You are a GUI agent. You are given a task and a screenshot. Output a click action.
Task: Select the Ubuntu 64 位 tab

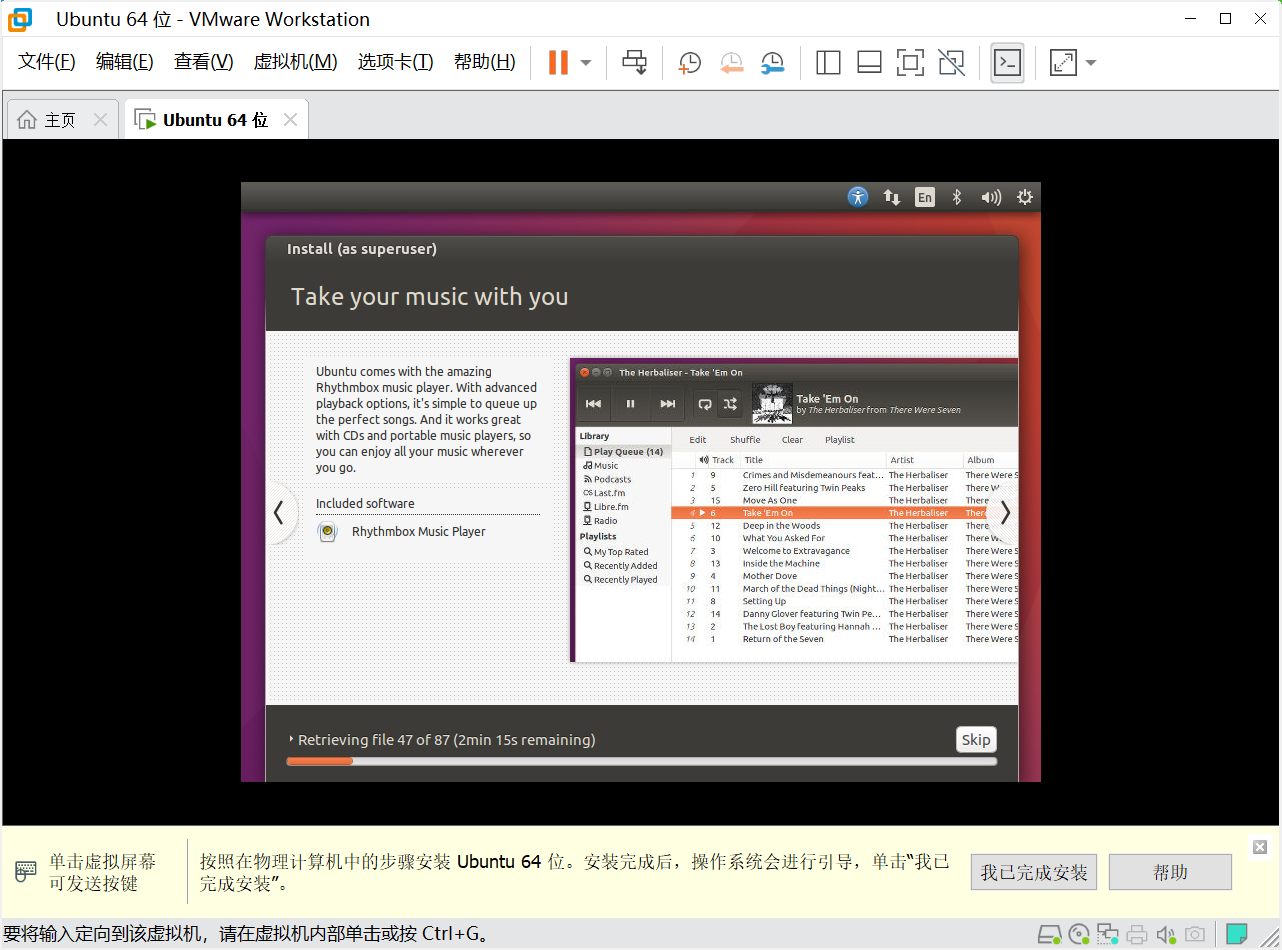[x=215, y=120]
